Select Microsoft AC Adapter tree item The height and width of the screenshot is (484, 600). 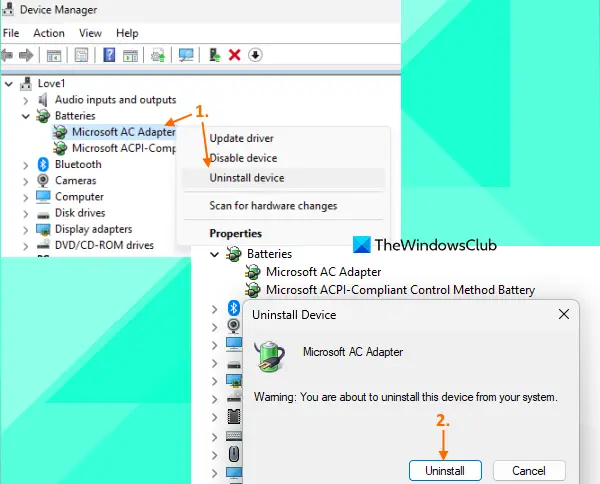124,132
